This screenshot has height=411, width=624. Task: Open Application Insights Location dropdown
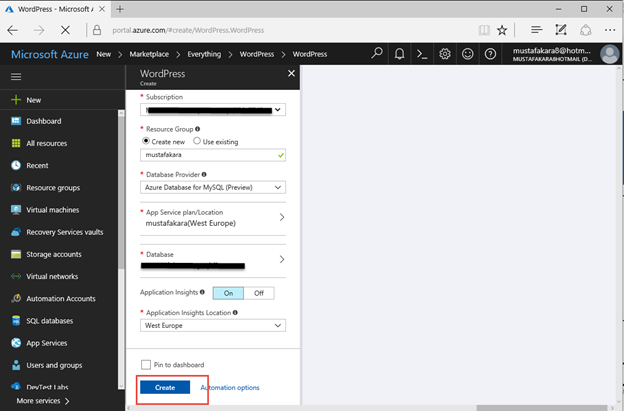pos(213,325)
